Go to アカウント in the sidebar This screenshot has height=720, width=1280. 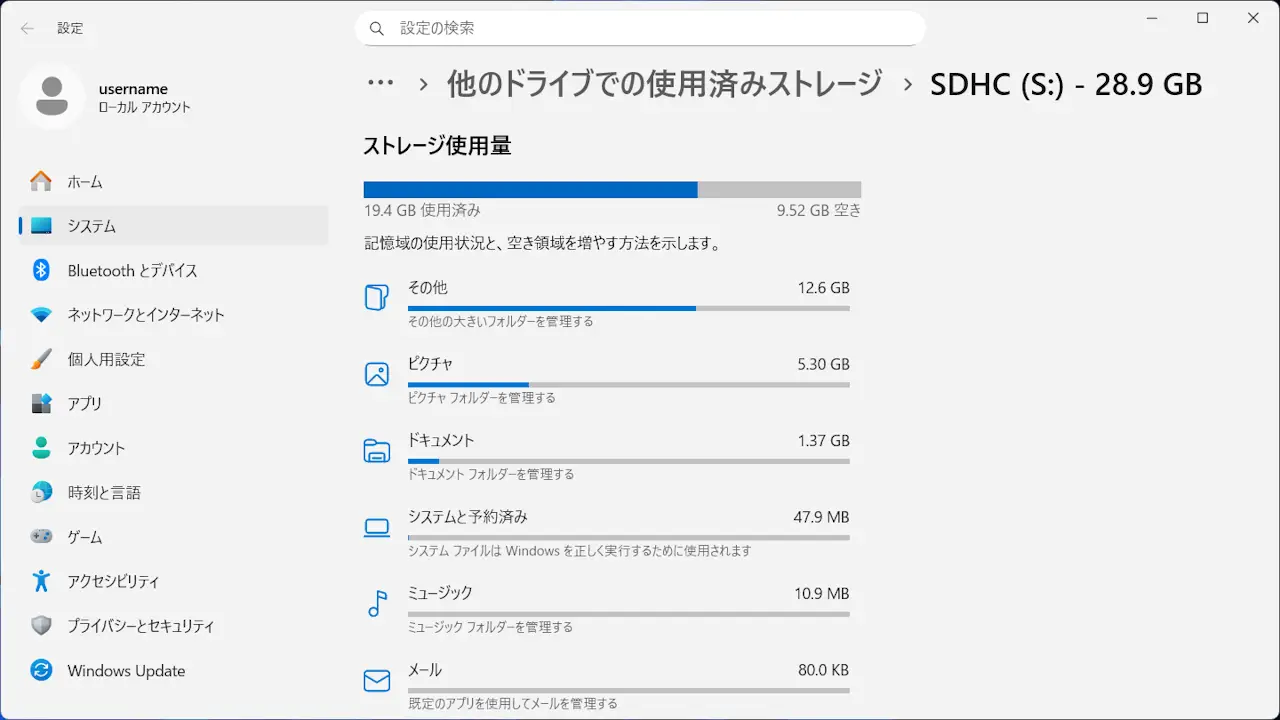pos(96,448)
